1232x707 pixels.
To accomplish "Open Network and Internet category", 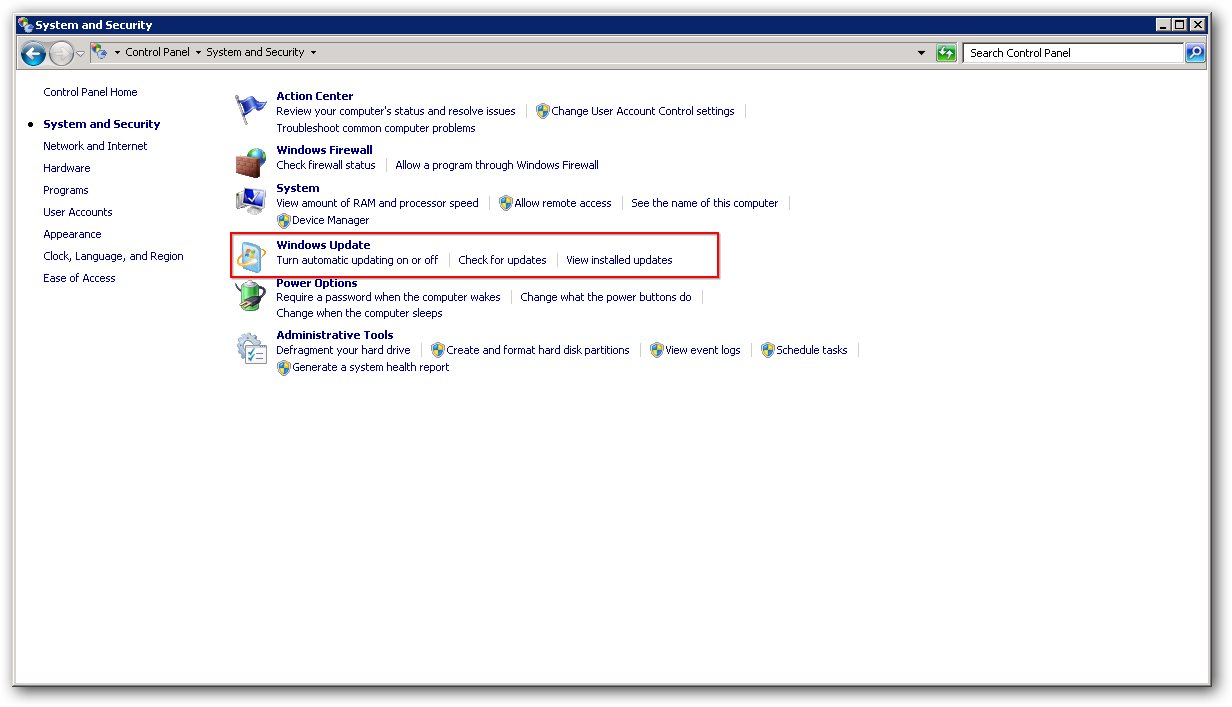I will (x=95, y=146).
